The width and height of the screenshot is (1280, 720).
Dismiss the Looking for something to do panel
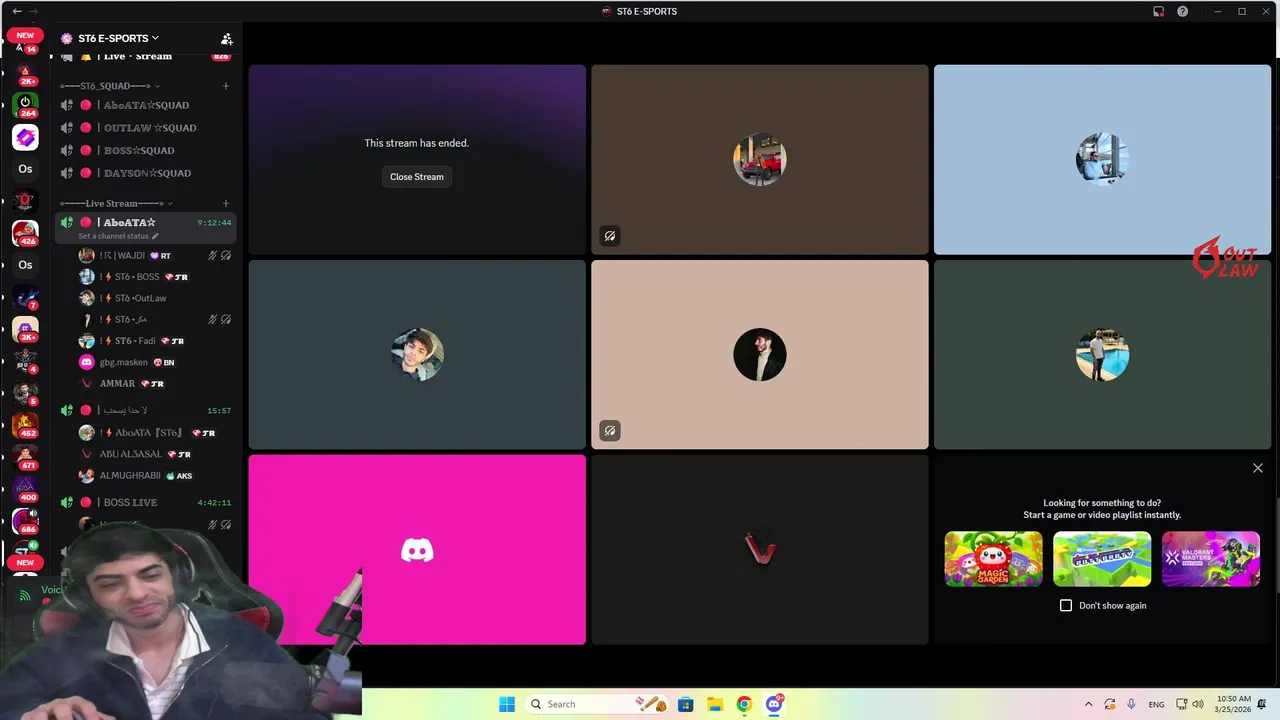tap(1258, 468)
